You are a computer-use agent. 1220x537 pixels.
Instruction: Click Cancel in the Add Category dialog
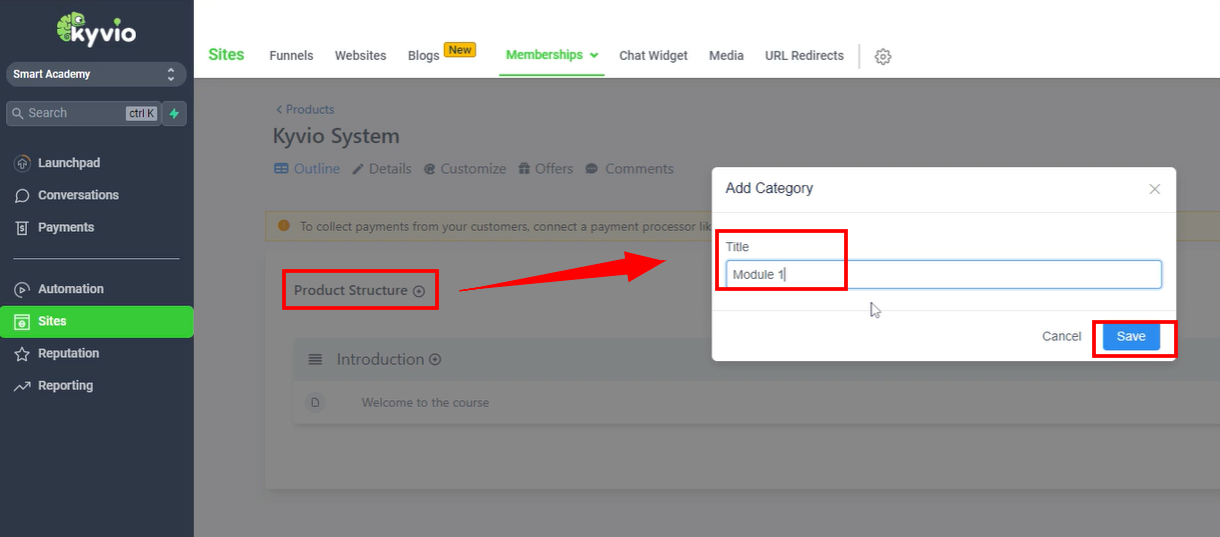1061,336
